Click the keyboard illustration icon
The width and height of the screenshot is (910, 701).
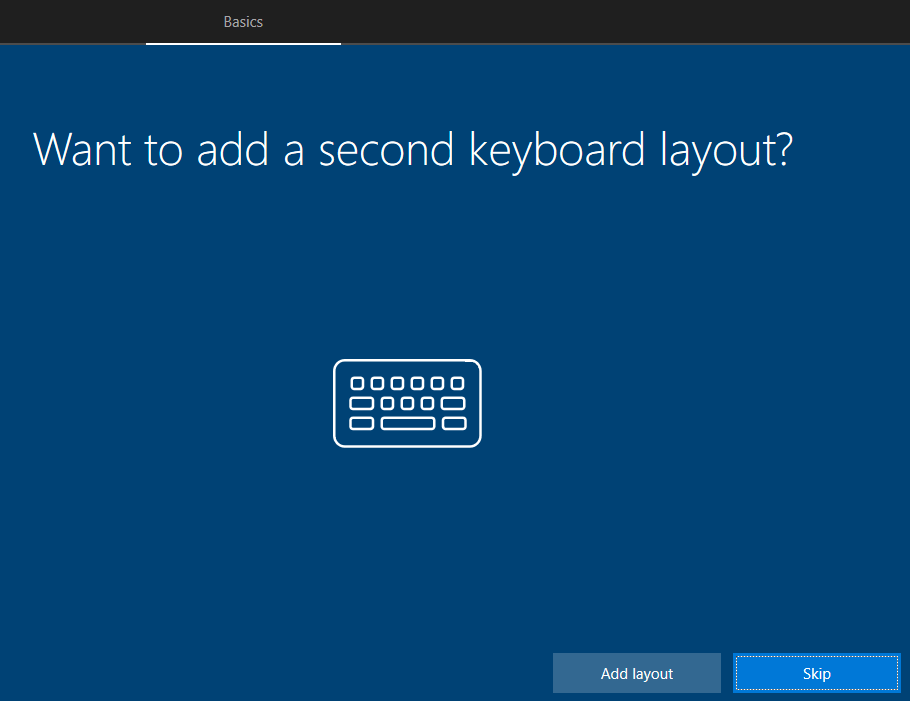click(407, 403)
